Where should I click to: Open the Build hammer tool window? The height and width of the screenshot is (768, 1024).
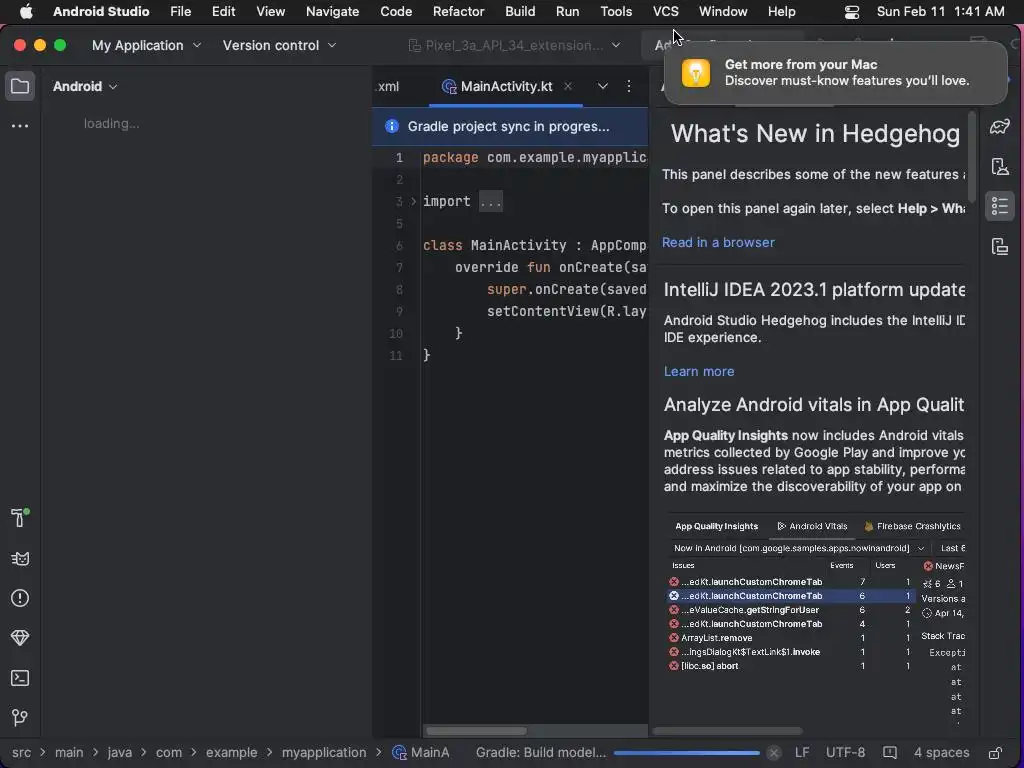20,518
